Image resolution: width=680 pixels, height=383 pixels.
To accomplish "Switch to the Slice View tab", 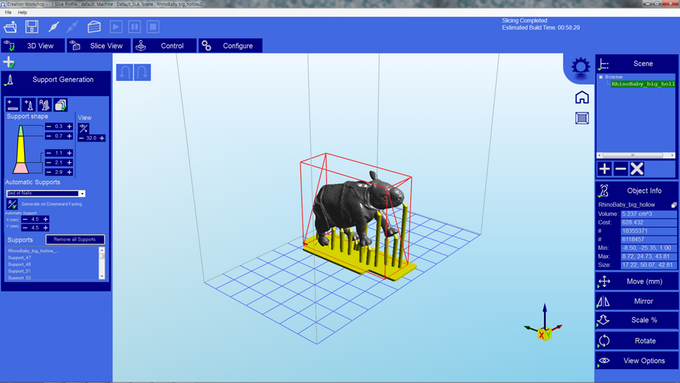I will click(x=99, y=46).
